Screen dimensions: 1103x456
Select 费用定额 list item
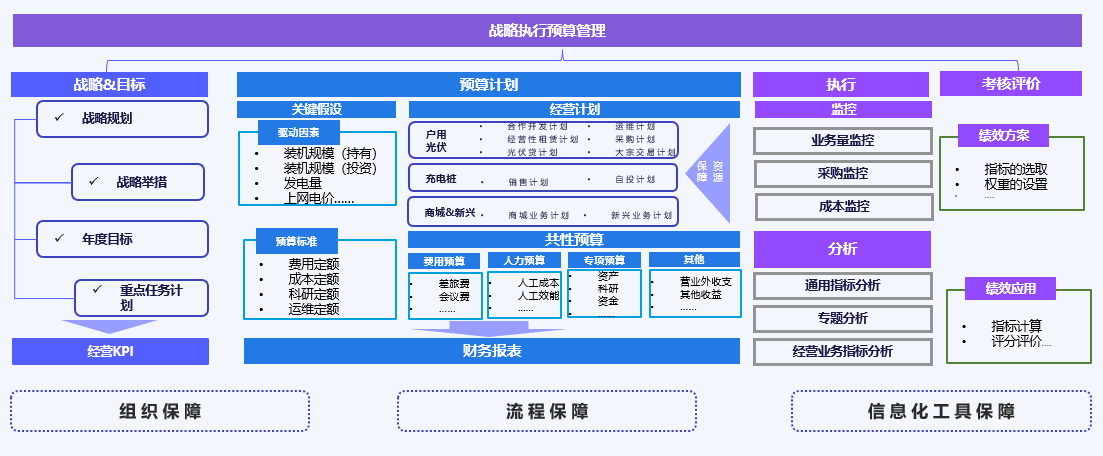click(x=314, y=265)
